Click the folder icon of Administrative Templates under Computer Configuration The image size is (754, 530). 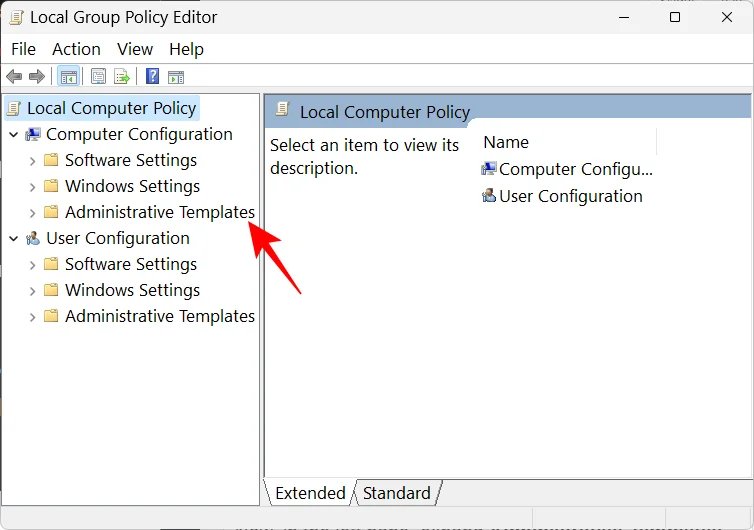[x=51, y=212]
